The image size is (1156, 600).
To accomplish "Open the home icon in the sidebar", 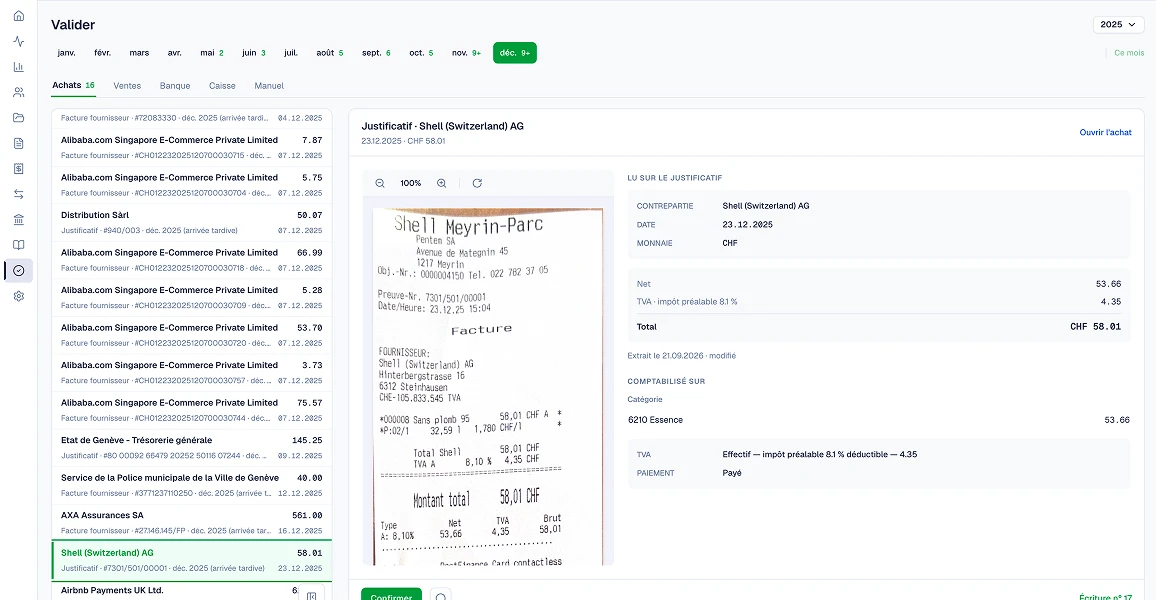I will pos(19,16).
